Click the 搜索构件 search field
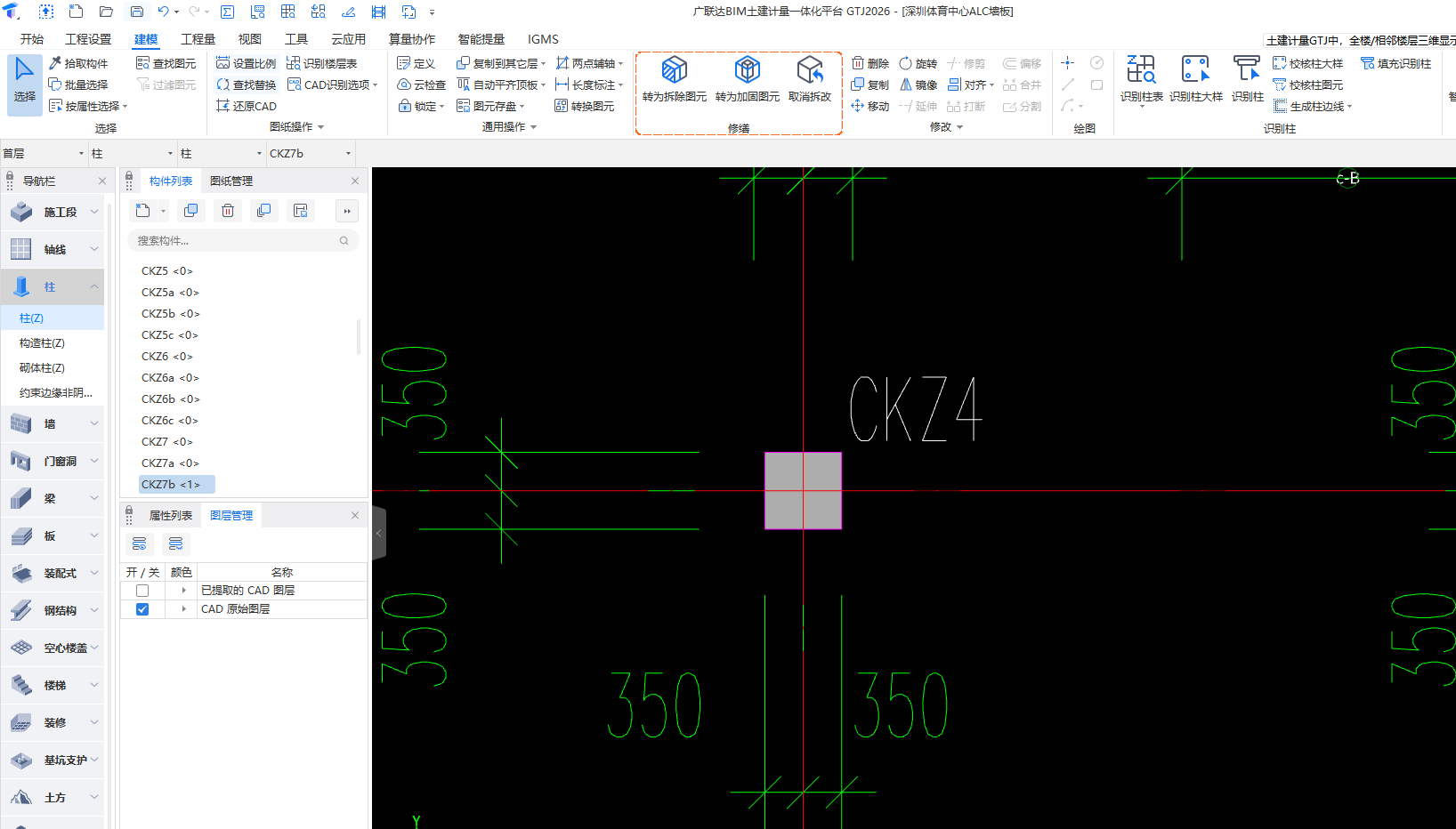1456x829 pixels. [243, 240]
